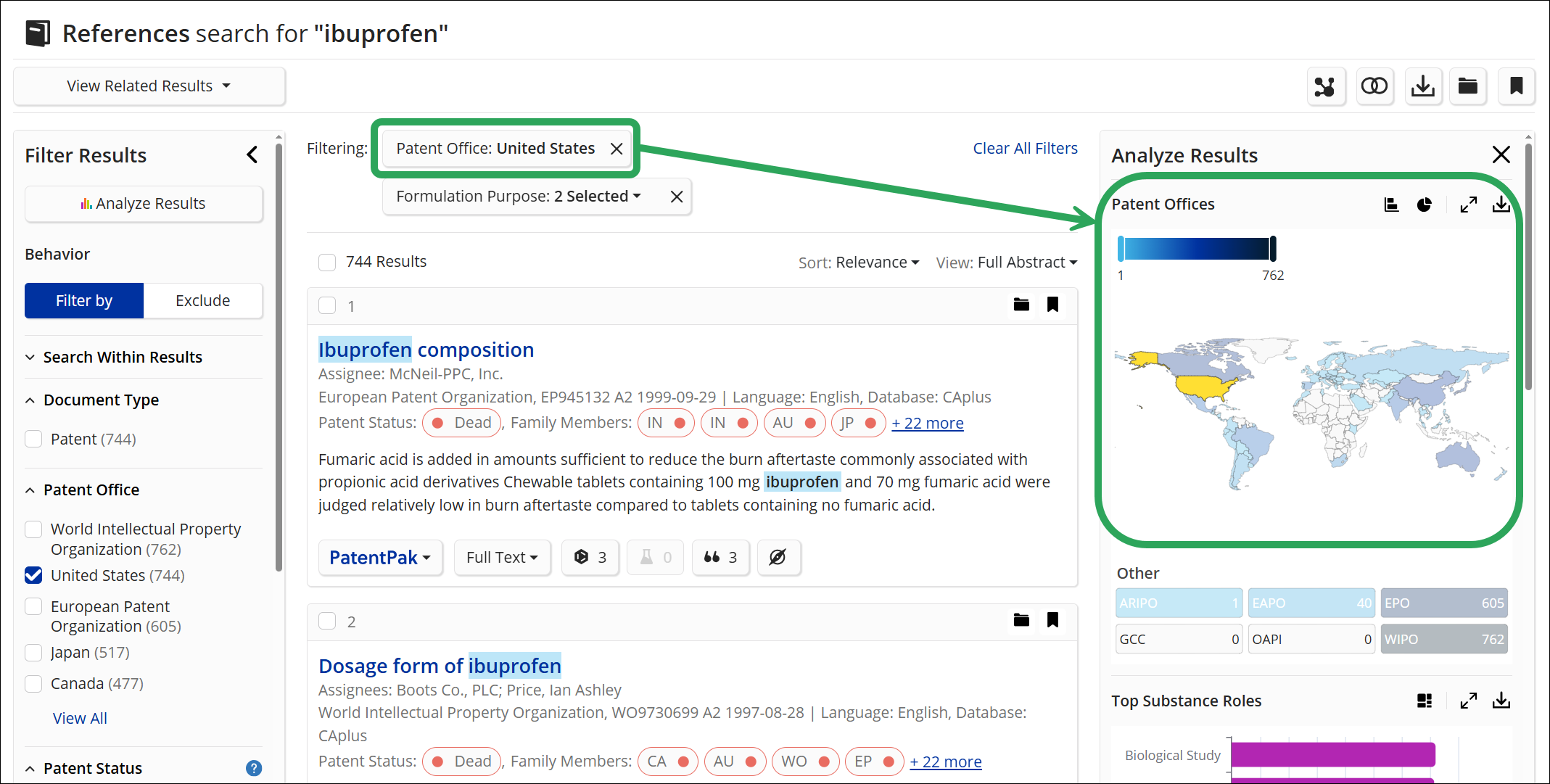Uncheck the United States (744) filter
The height and width of the screenshot is (784, 1550).
[x=33, y=575]
